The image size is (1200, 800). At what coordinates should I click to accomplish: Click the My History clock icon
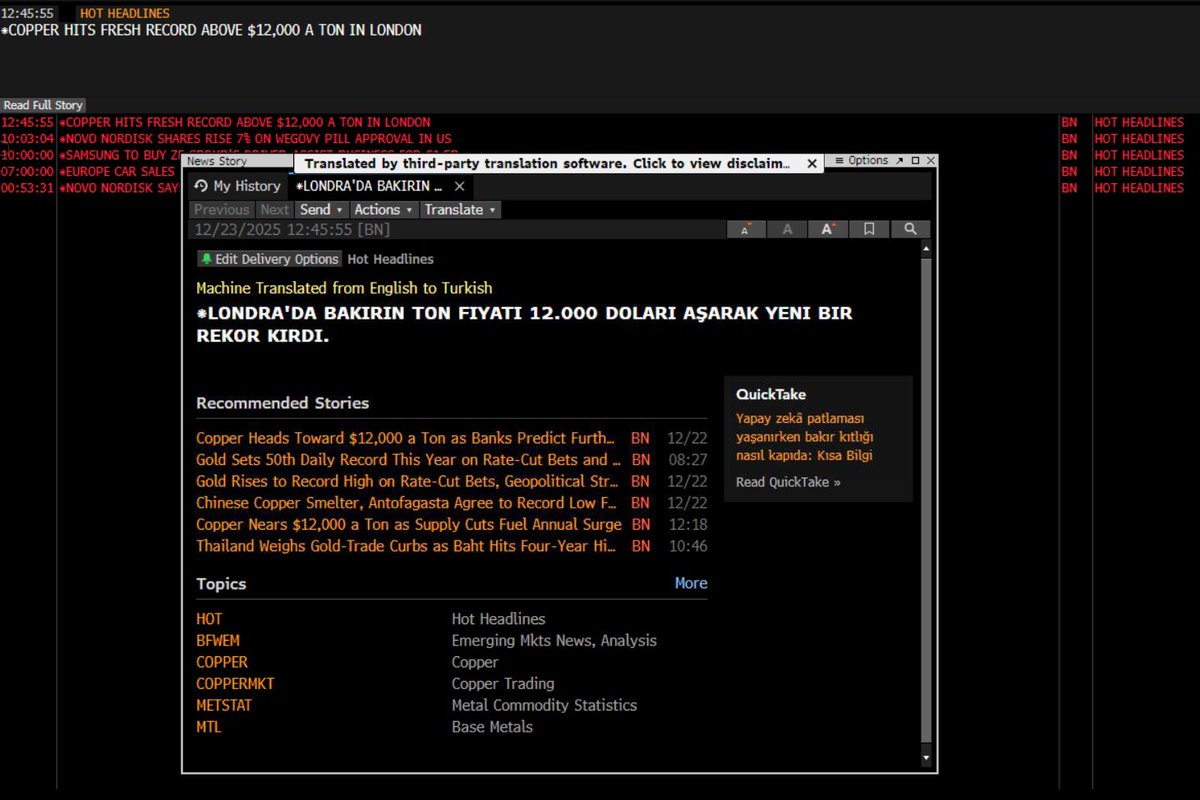click(201, 186)
